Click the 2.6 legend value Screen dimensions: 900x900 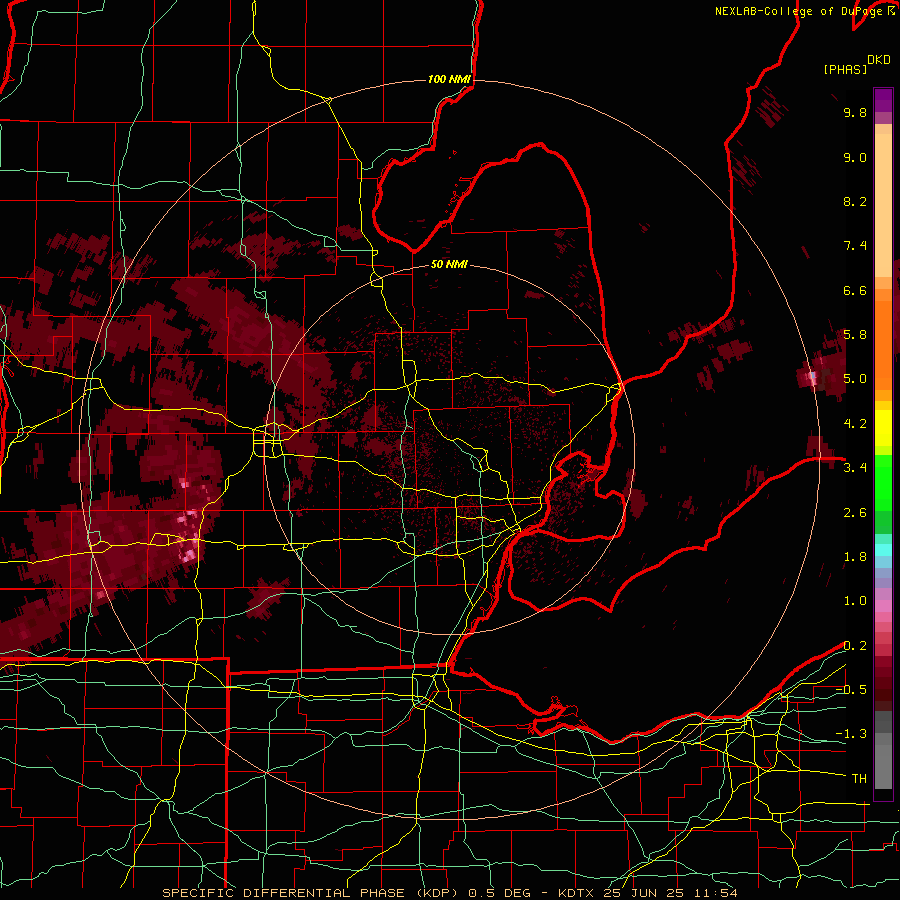(x=855, y=513)
